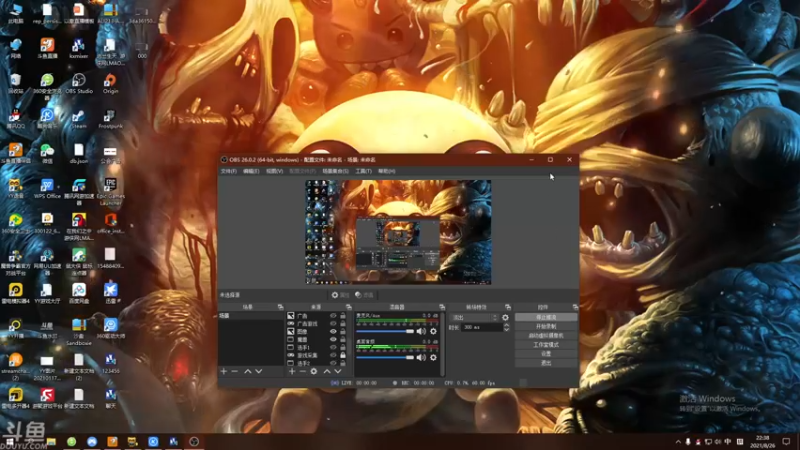Pop out the 控件 dock panel
This screenshot has width=800, height=450.
[x=575, y=307]
